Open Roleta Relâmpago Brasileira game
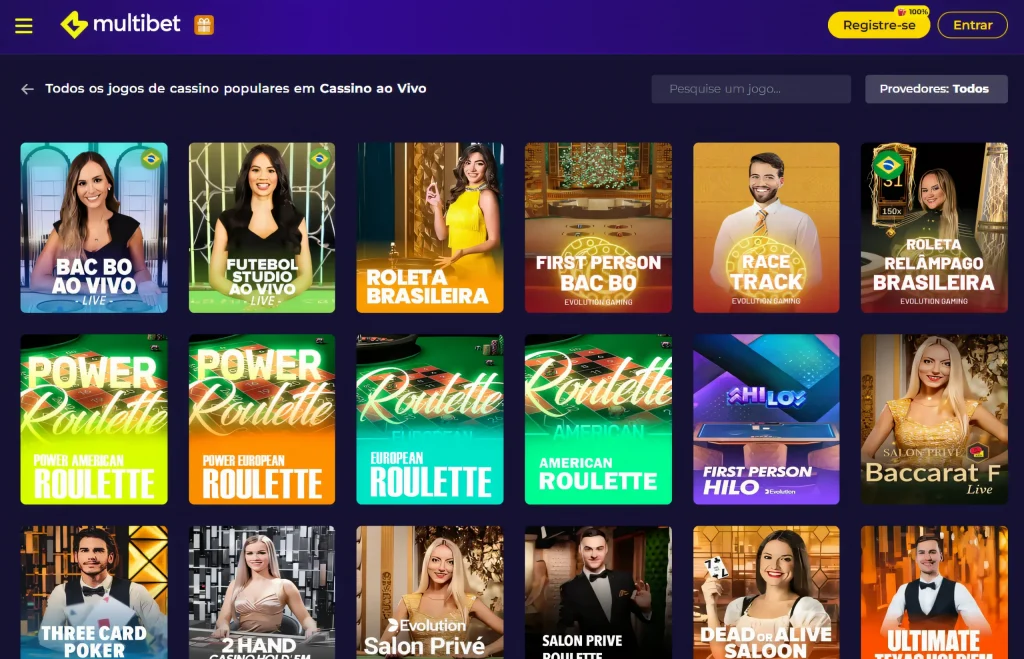This screenshot has width=1024, height=659. pyautogui.click(x=934, y=228)
